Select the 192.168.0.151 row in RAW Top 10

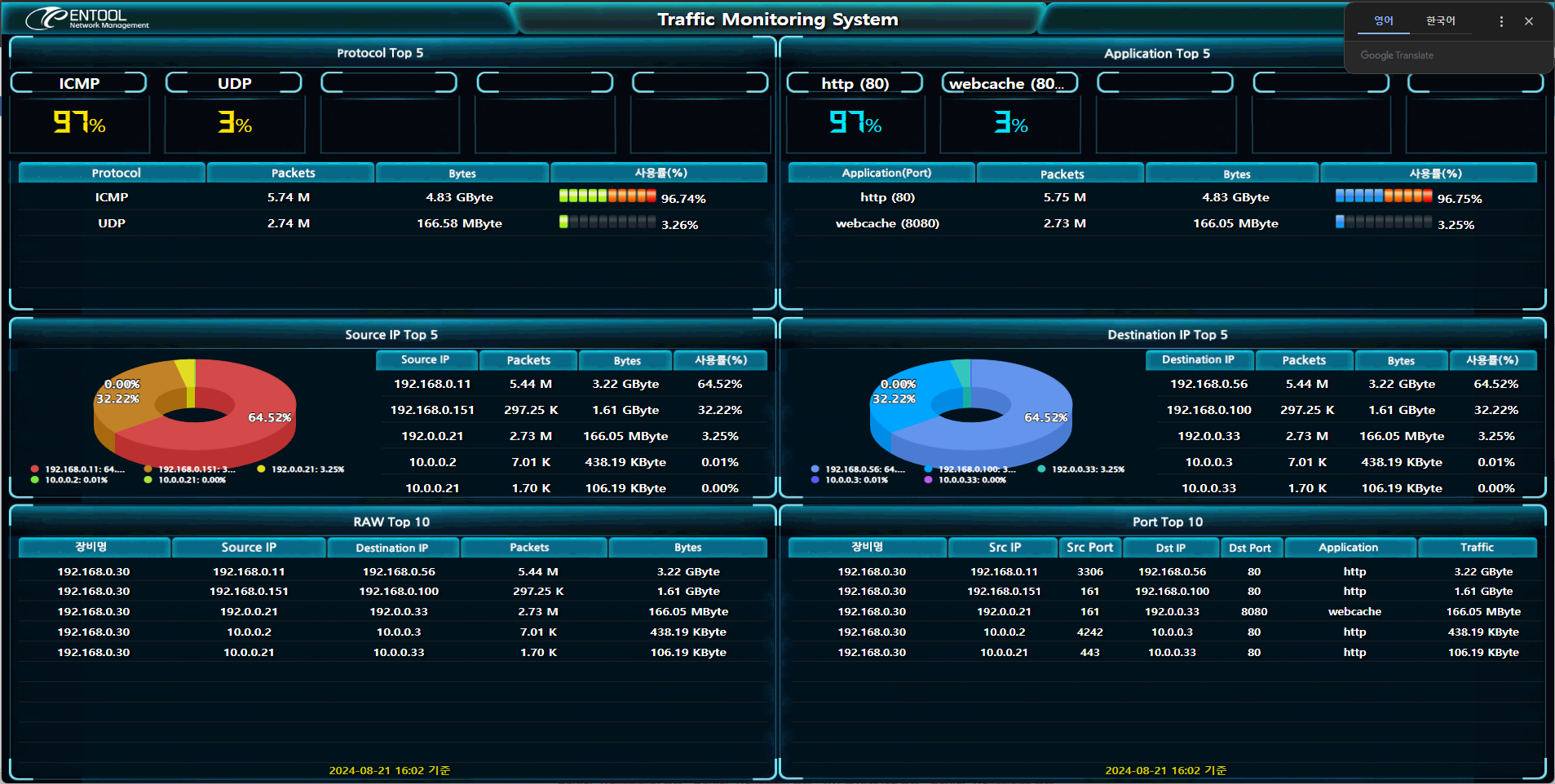[249, 592]
